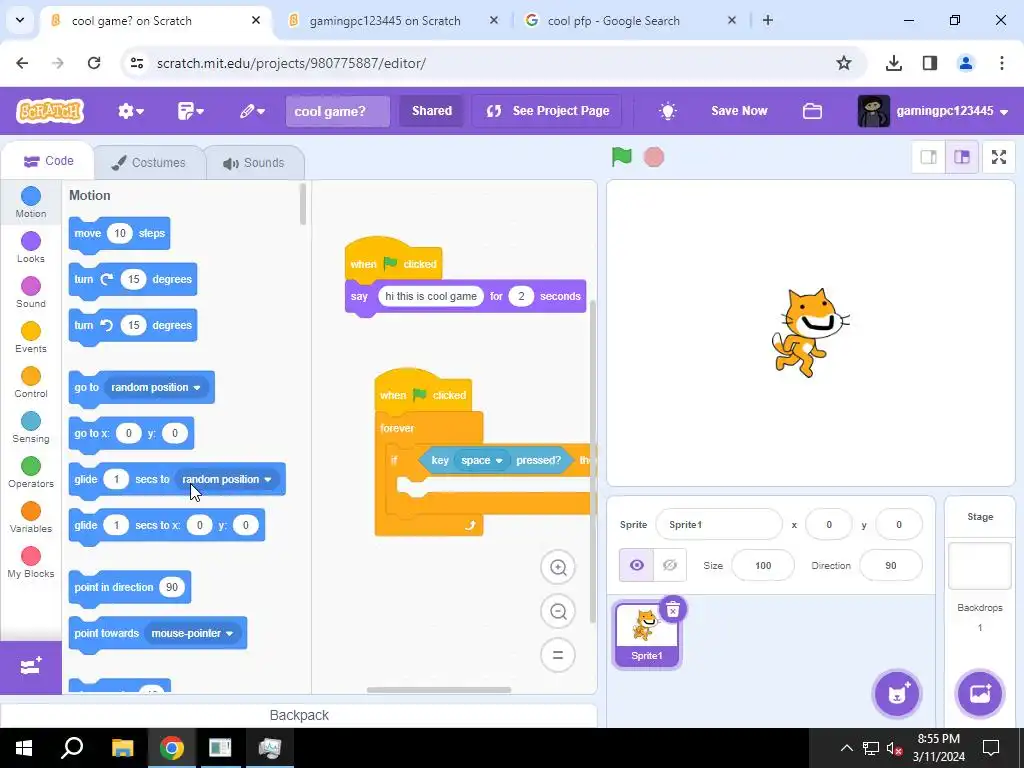Switch to large stage layout

[x=962, y=157]
